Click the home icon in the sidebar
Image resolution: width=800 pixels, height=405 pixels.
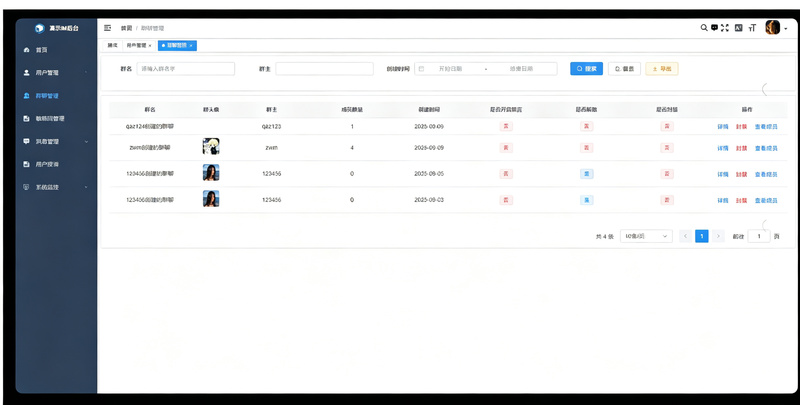(27, 50)
